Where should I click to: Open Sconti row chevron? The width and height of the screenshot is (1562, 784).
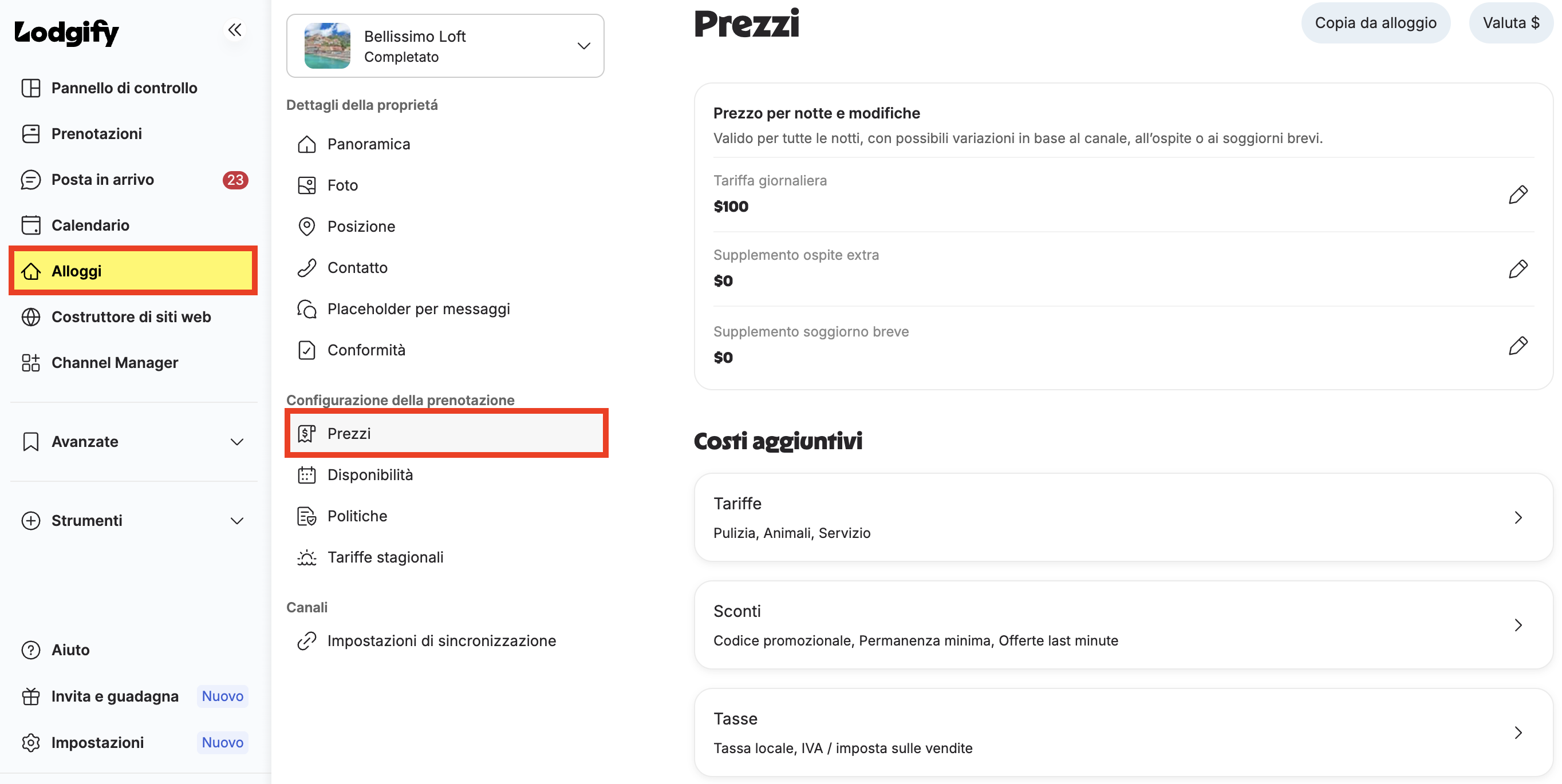(x=1518, y=625)
